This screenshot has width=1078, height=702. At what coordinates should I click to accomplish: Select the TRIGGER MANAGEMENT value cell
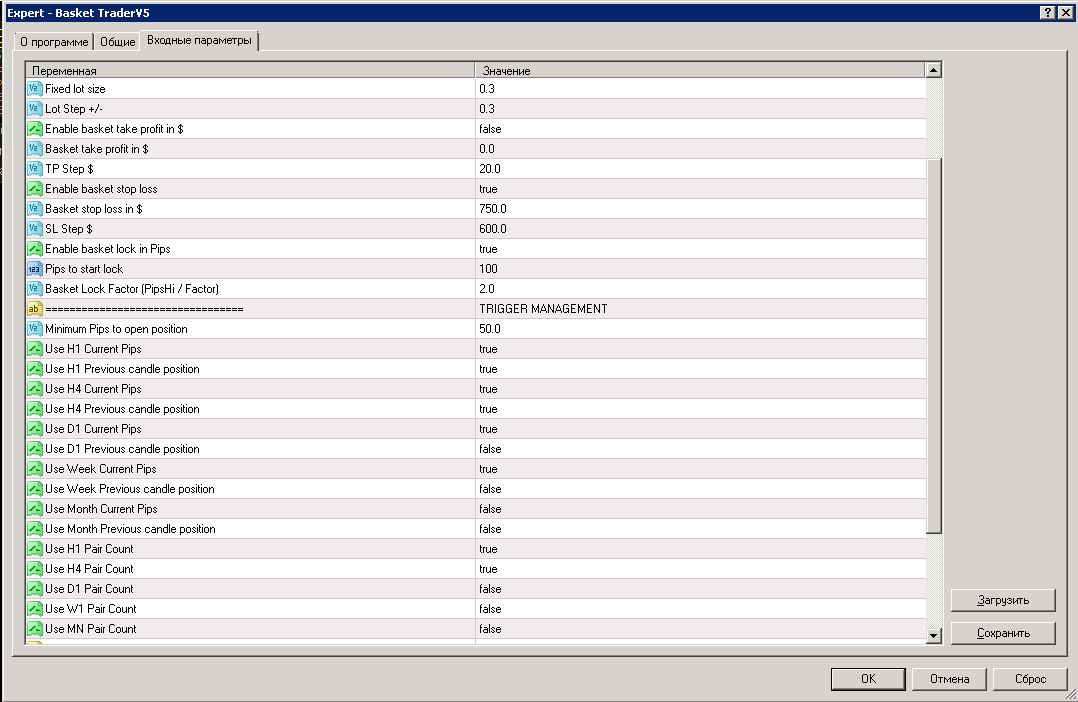[701, 309]
